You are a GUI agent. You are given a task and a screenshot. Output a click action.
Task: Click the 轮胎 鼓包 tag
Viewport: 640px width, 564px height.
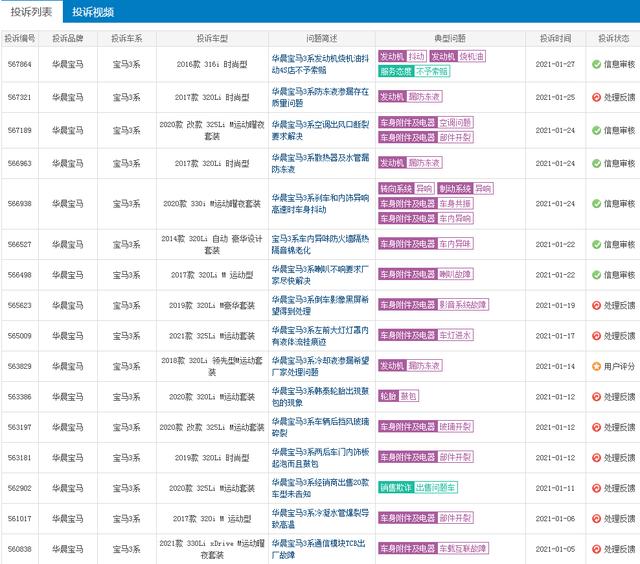click(398, 396)
